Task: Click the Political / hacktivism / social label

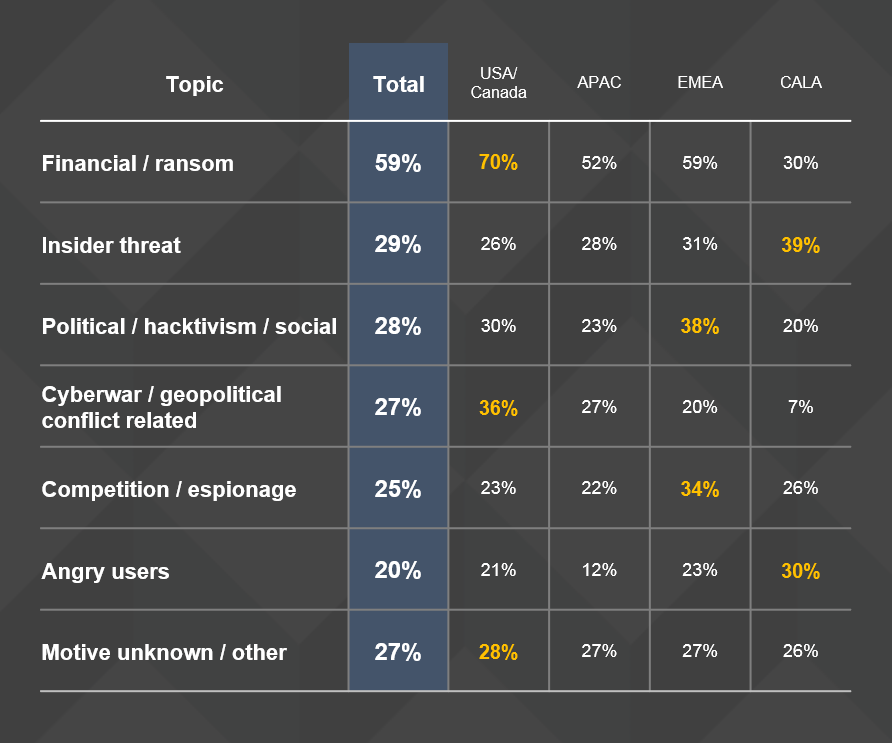Action: 189,327
